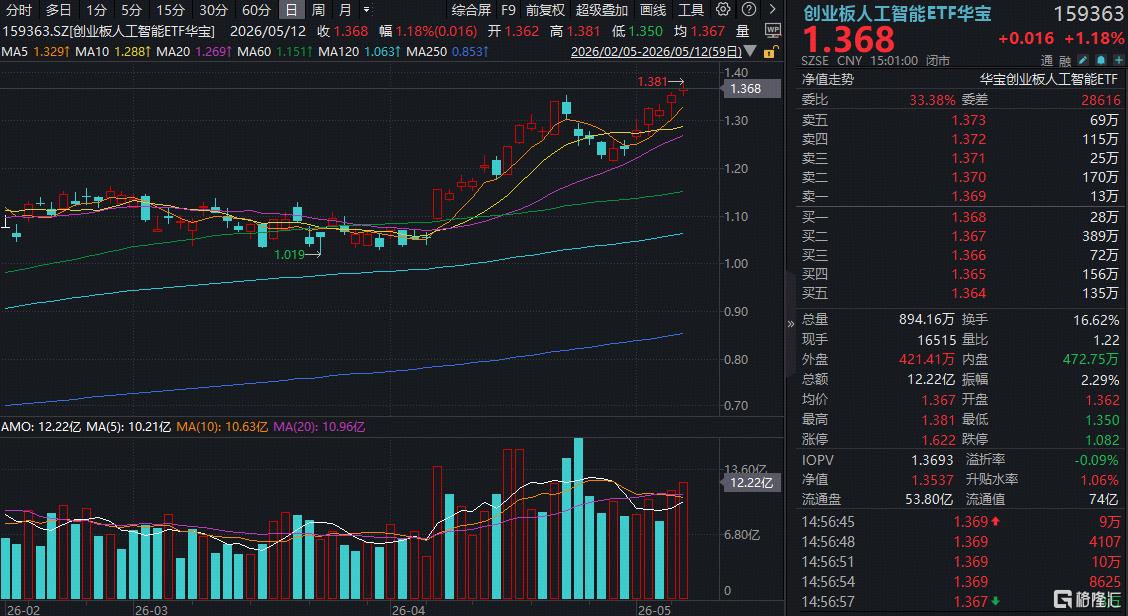Viewport: 1128px width, 616px height.
Task: Switch to 多日 multi-day tab
Action: pyautogui.click(x=58, y=10)
